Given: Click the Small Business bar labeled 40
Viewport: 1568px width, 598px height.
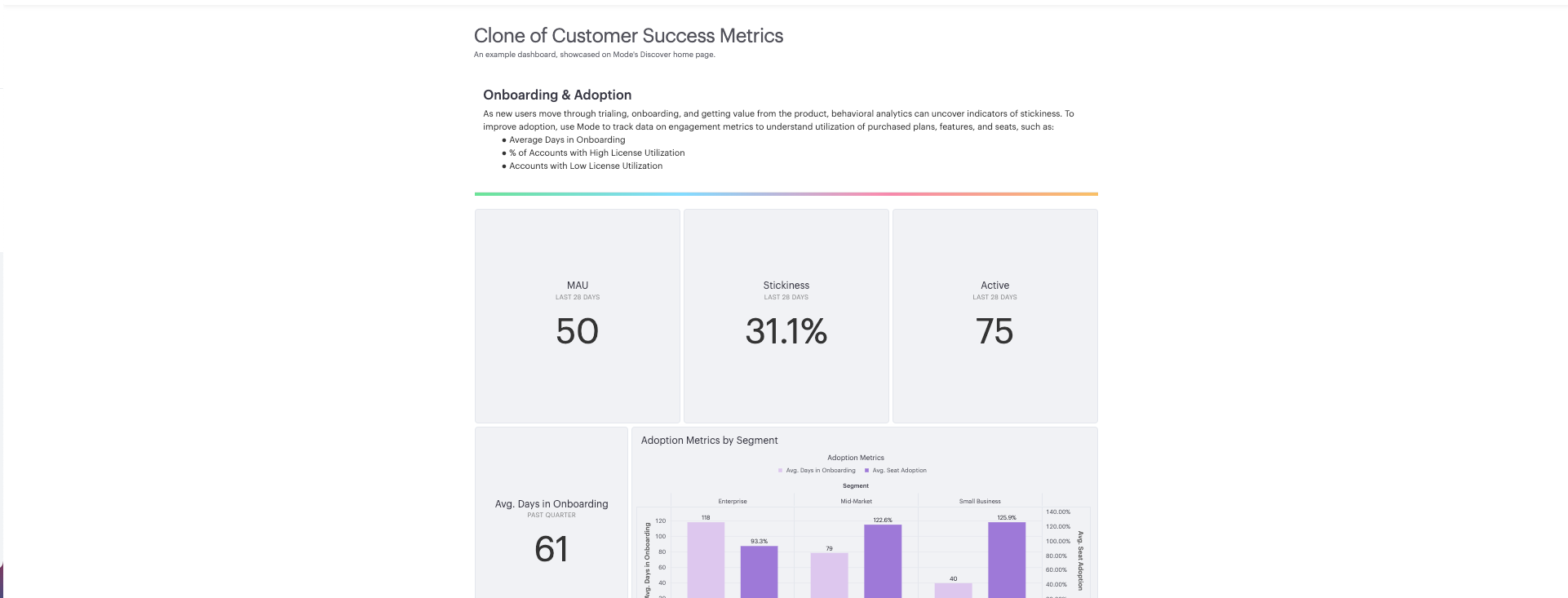Looking at the screenshot, I should (953, 589).
